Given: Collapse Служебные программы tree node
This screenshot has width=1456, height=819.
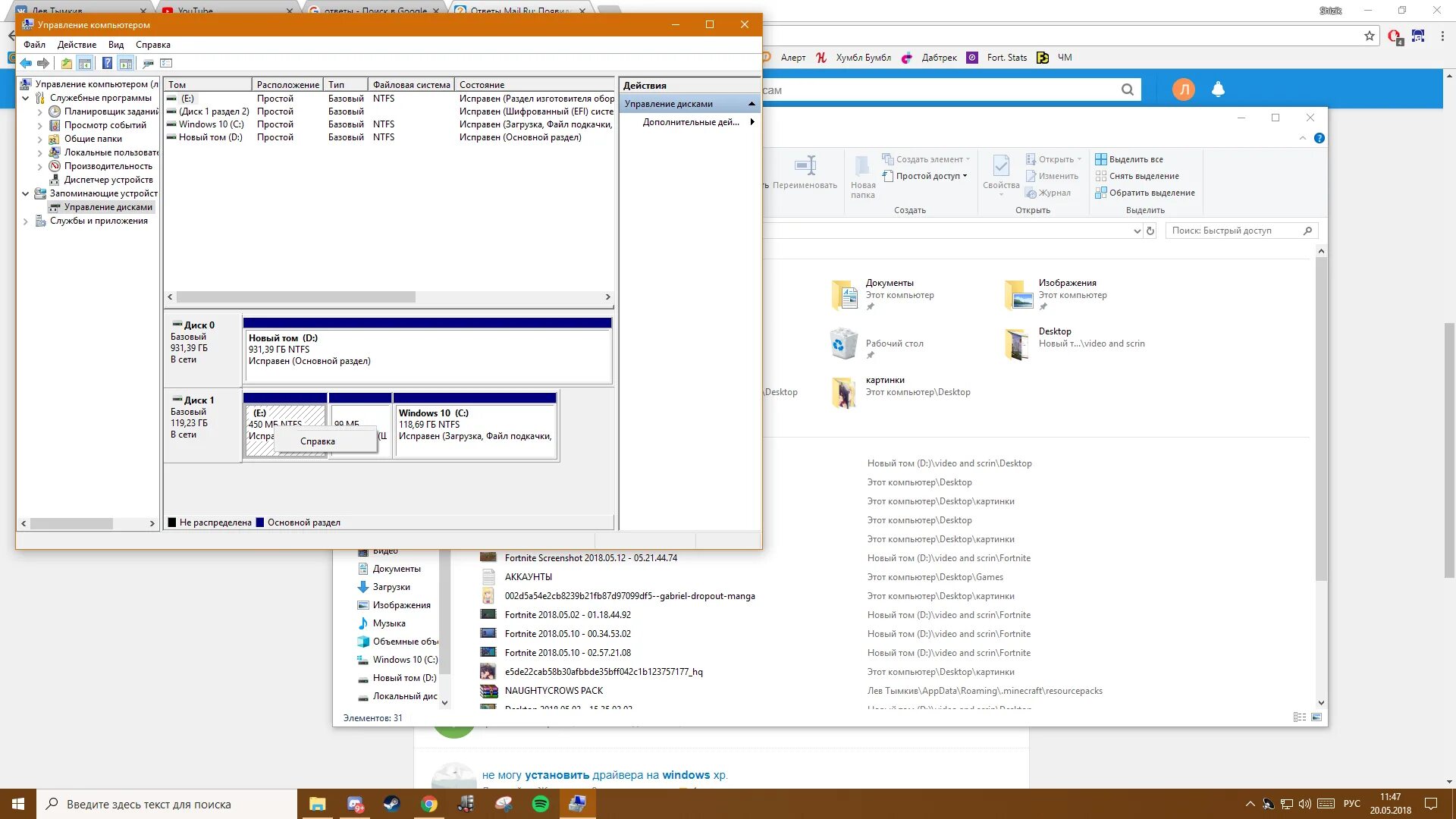Looking at the screenshot, I should click(26, 98).
